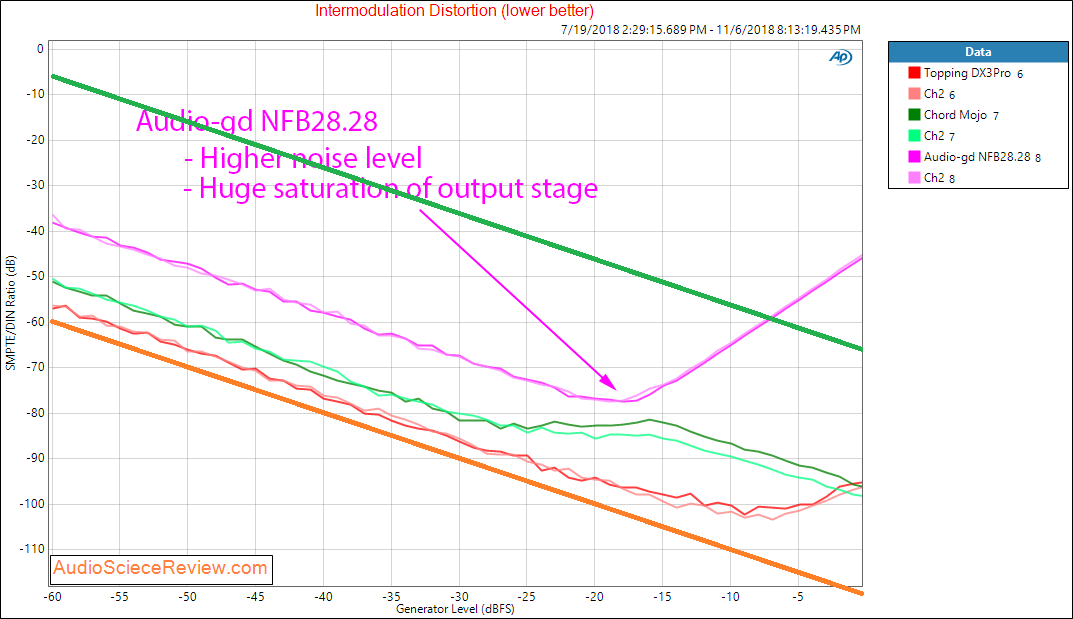Click the 0 tick on the y-axis
The width and height of the screenshot is (1073, 619).
(x=40, y=49)
